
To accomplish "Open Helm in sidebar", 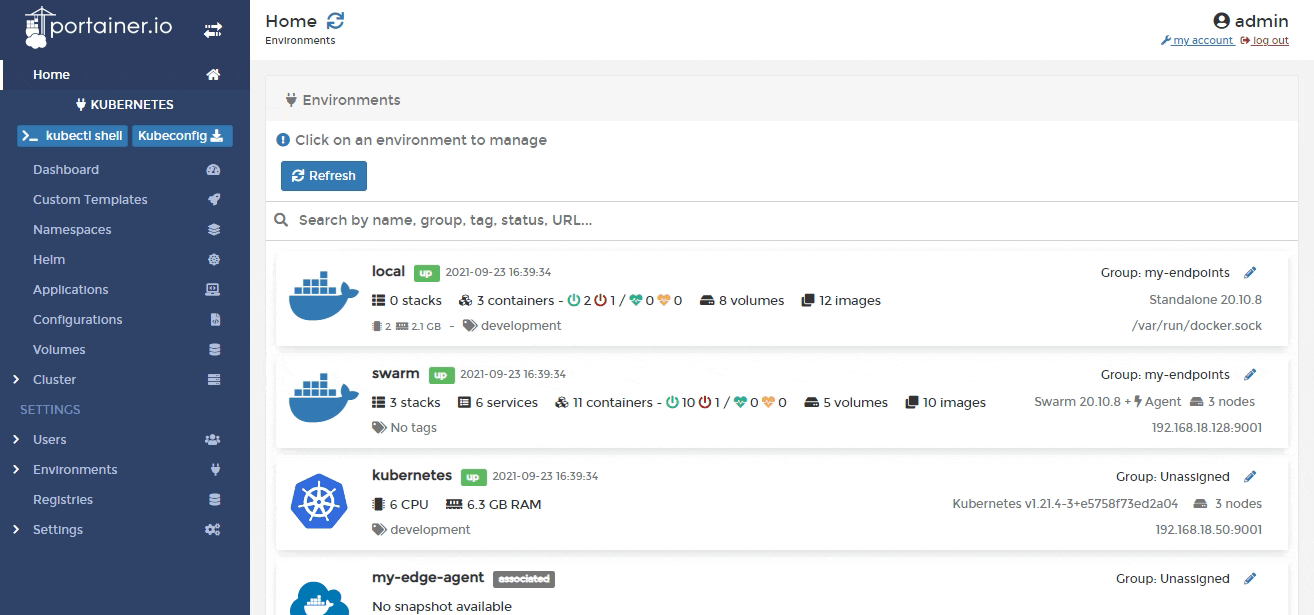I will (49, 260).
